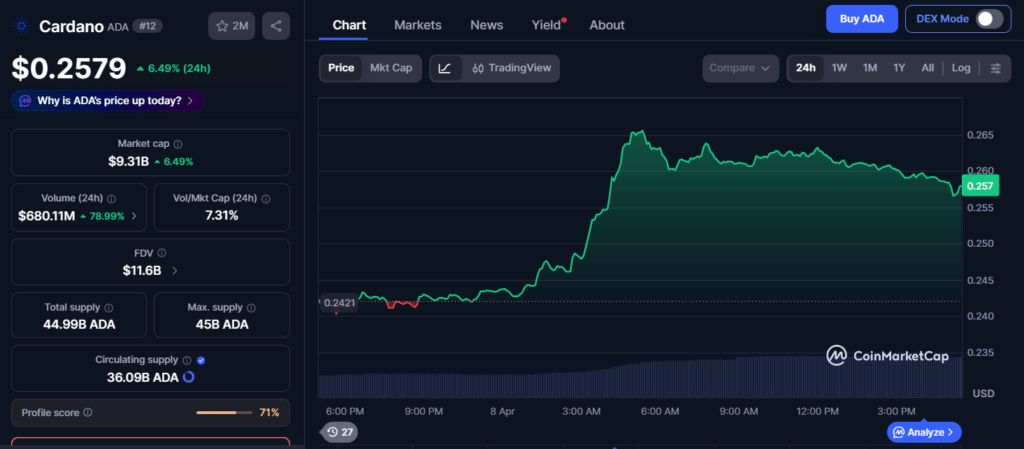
Task: Click the Buy ADA button
Action: tap(861, 19)
